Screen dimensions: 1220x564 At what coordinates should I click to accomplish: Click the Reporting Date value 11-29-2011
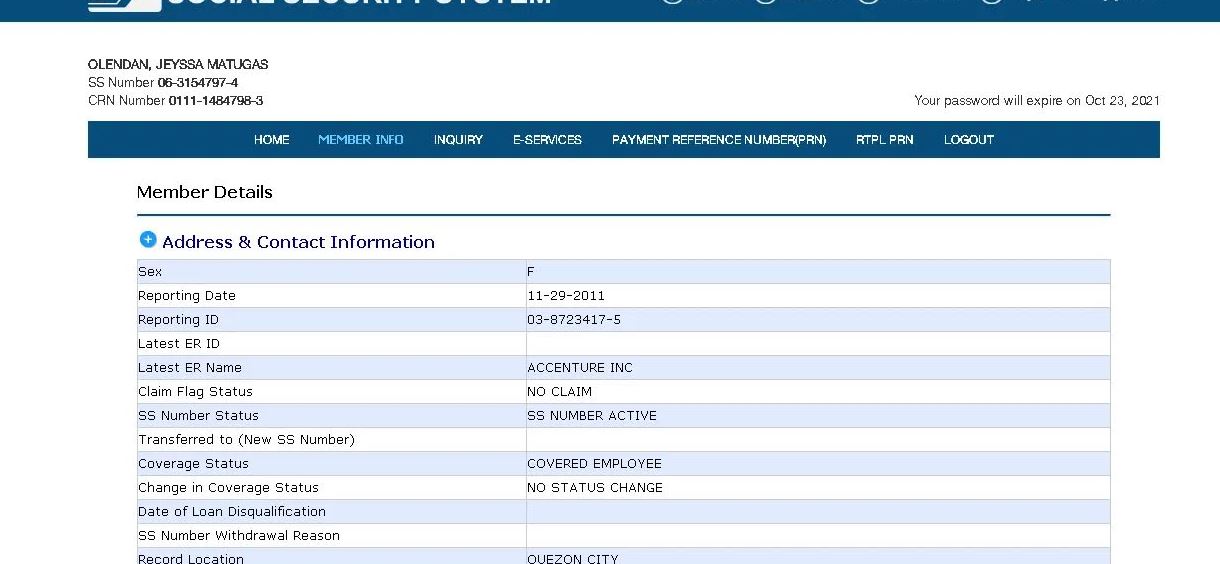566,296
